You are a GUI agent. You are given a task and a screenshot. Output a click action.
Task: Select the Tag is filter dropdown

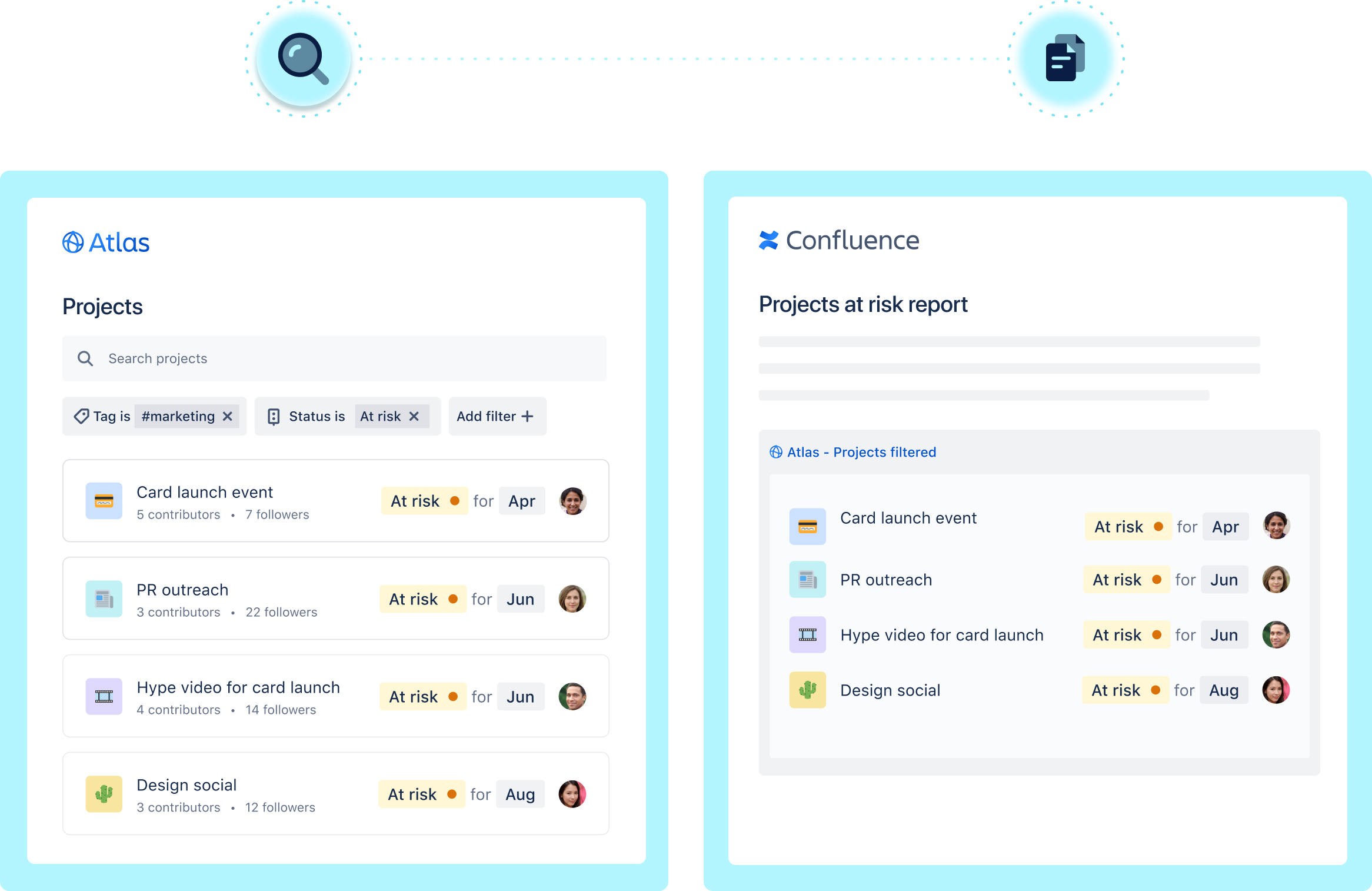point(153,417)
